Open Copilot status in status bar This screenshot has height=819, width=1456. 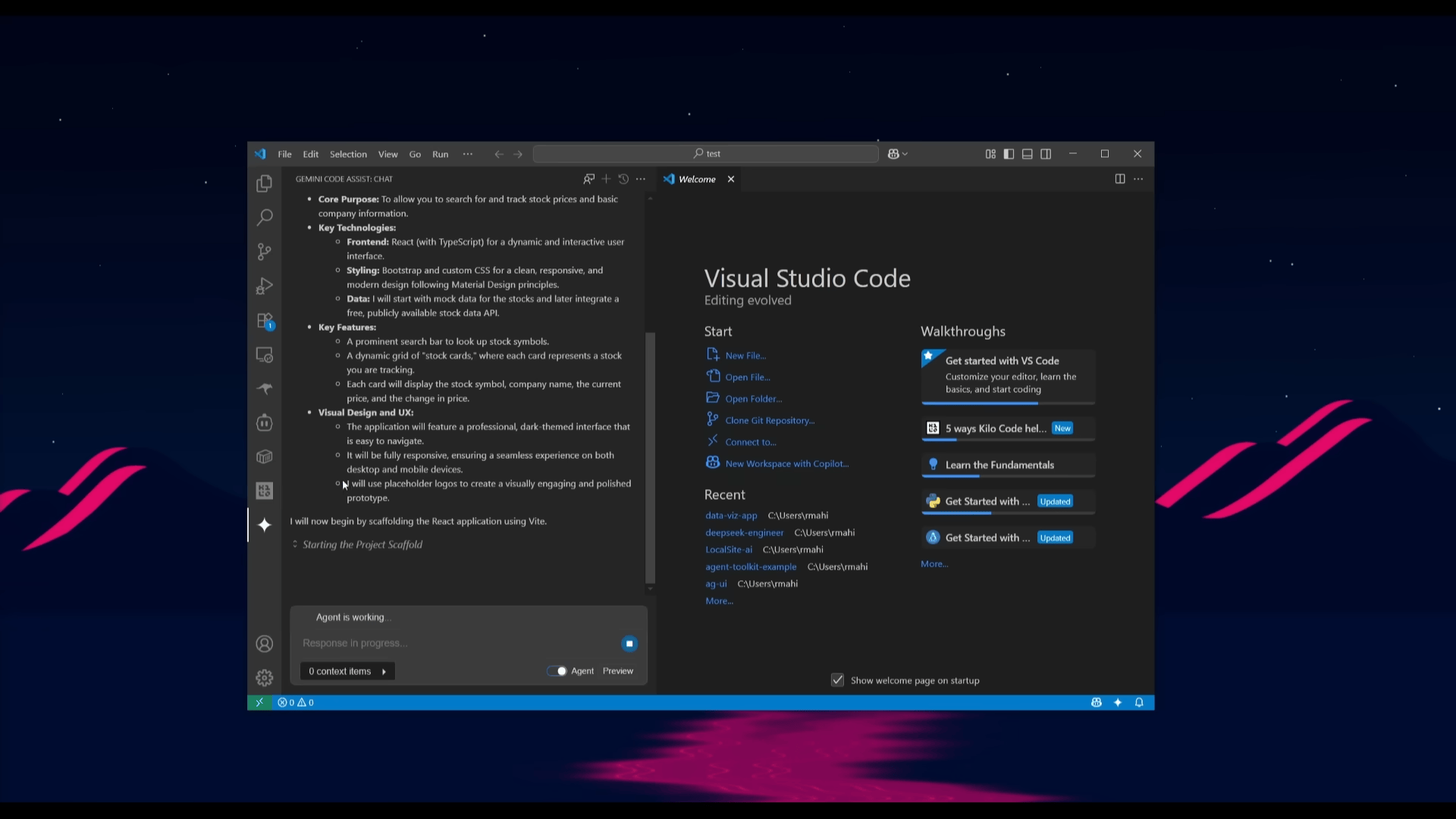pos(1097,702)
